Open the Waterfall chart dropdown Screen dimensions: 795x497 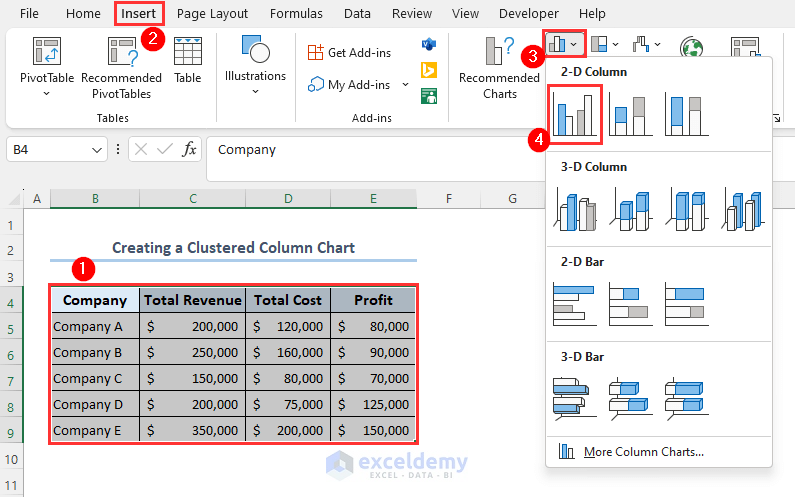click(646, 44)
